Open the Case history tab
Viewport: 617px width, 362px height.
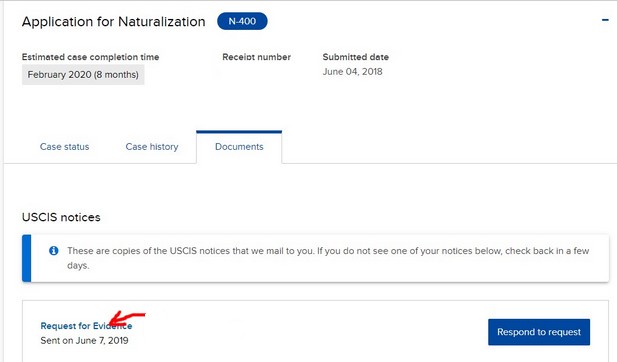coord(152,147)
